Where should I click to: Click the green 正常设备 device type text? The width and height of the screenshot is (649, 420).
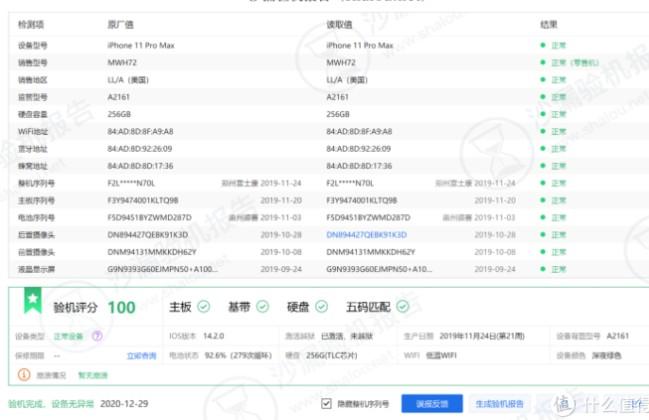[68, 336]
